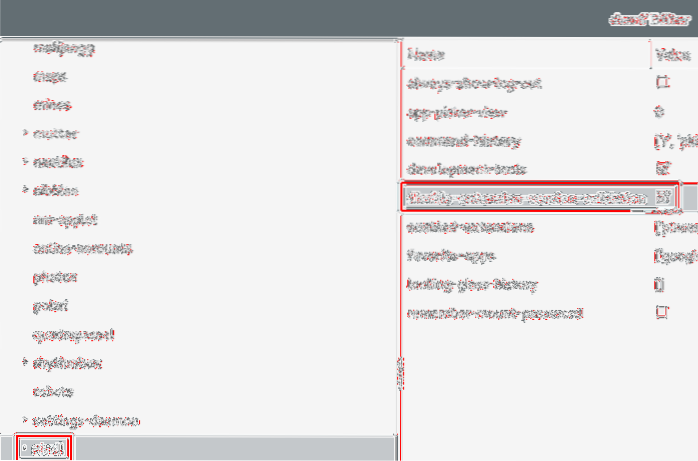Image resolution: width=698 pixels, height=461 pixels.
Task: Toggle the remember-mount-password checkbox
Action: [662, 313]
